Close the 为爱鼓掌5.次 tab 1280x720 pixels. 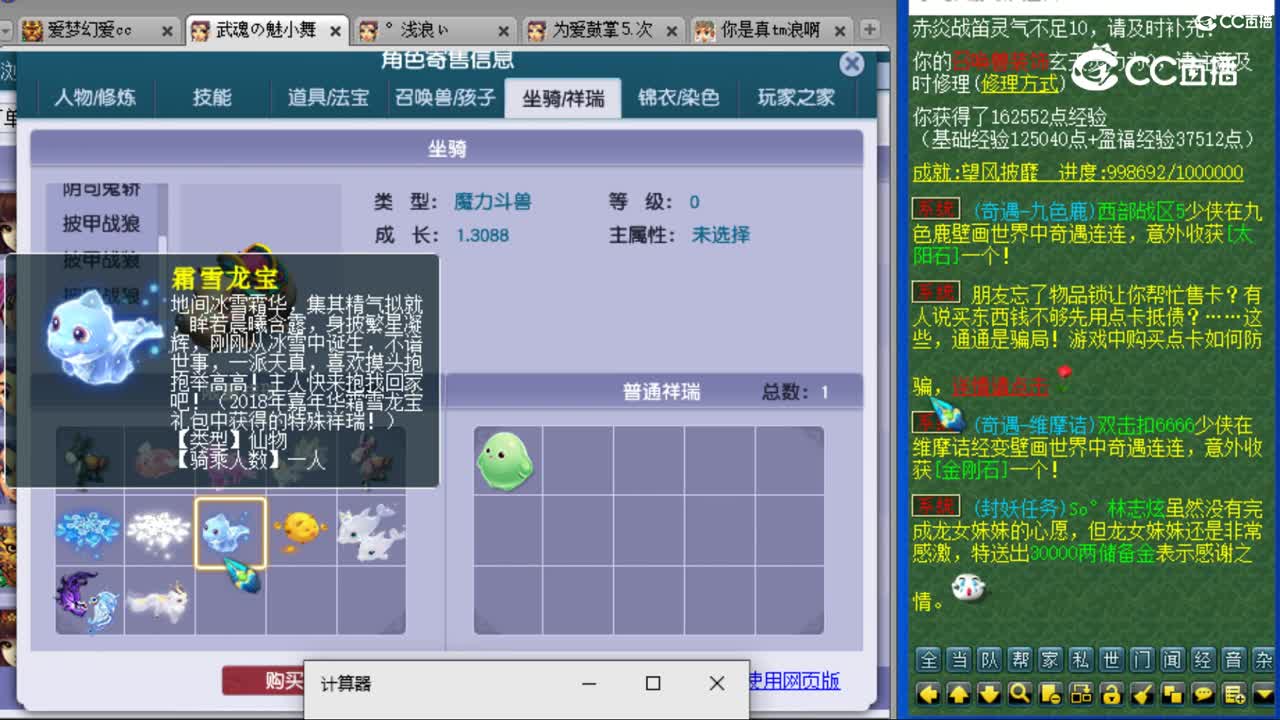tap(672, 31)
